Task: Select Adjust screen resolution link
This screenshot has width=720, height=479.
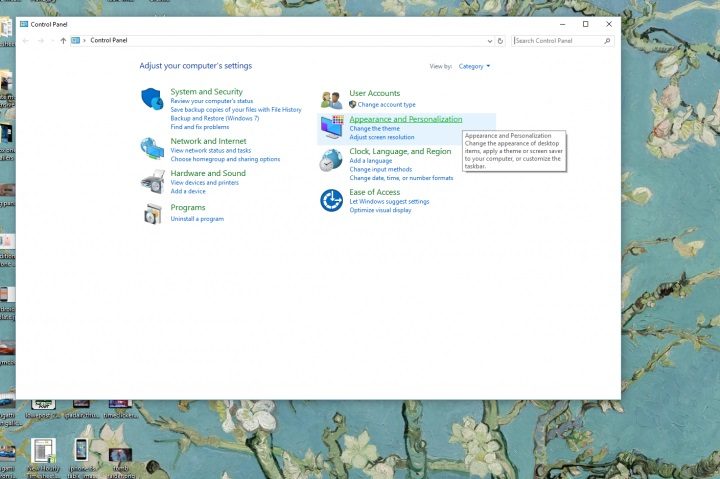Action: [x=381, y=137]
